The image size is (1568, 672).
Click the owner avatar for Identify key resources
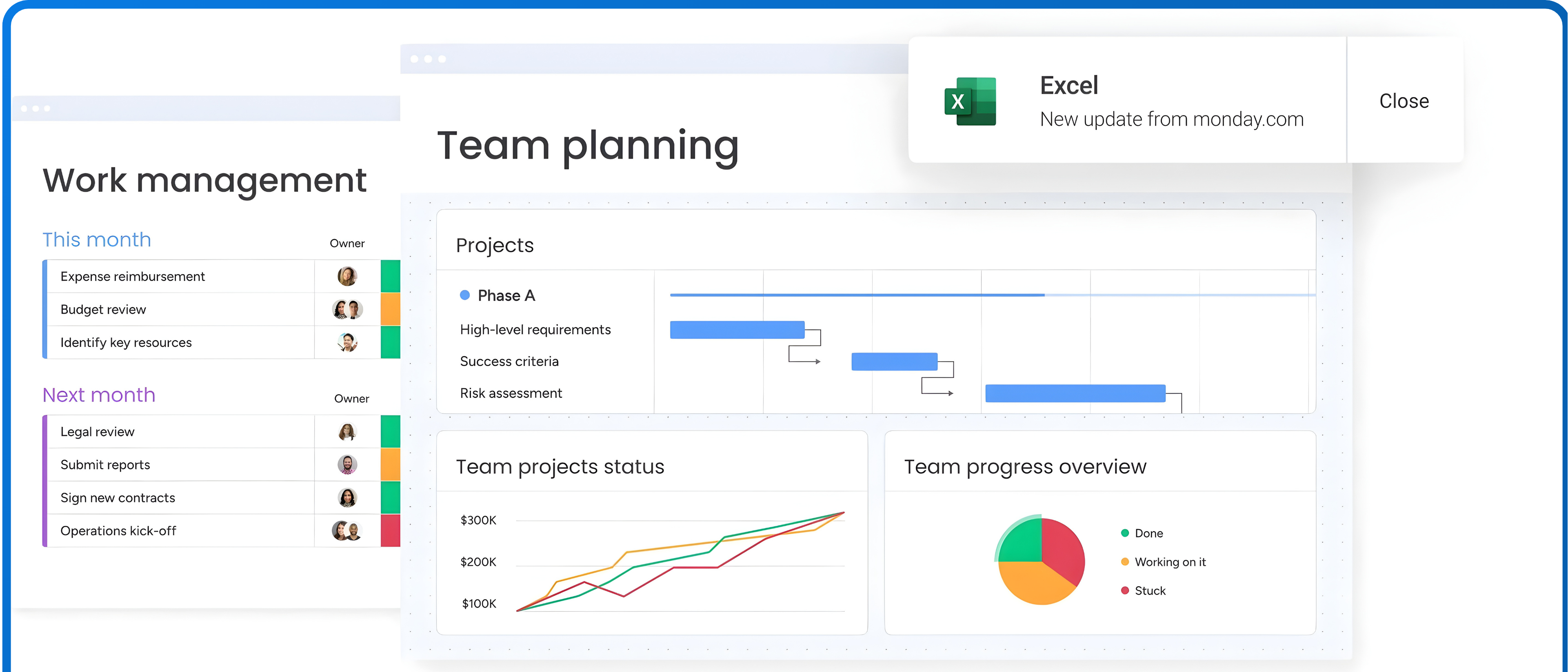pos(347,342)
